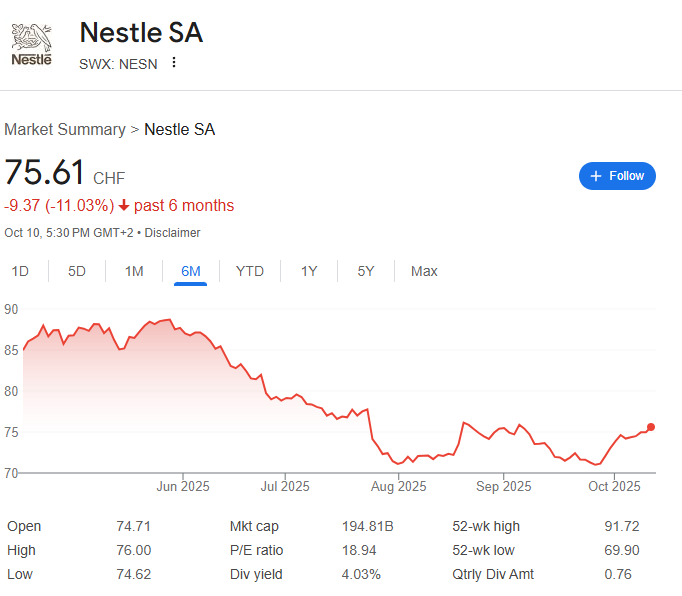Select the 5D chart tab
The height and width of the screenshot is (596, 682).
[x=77, y=271]
